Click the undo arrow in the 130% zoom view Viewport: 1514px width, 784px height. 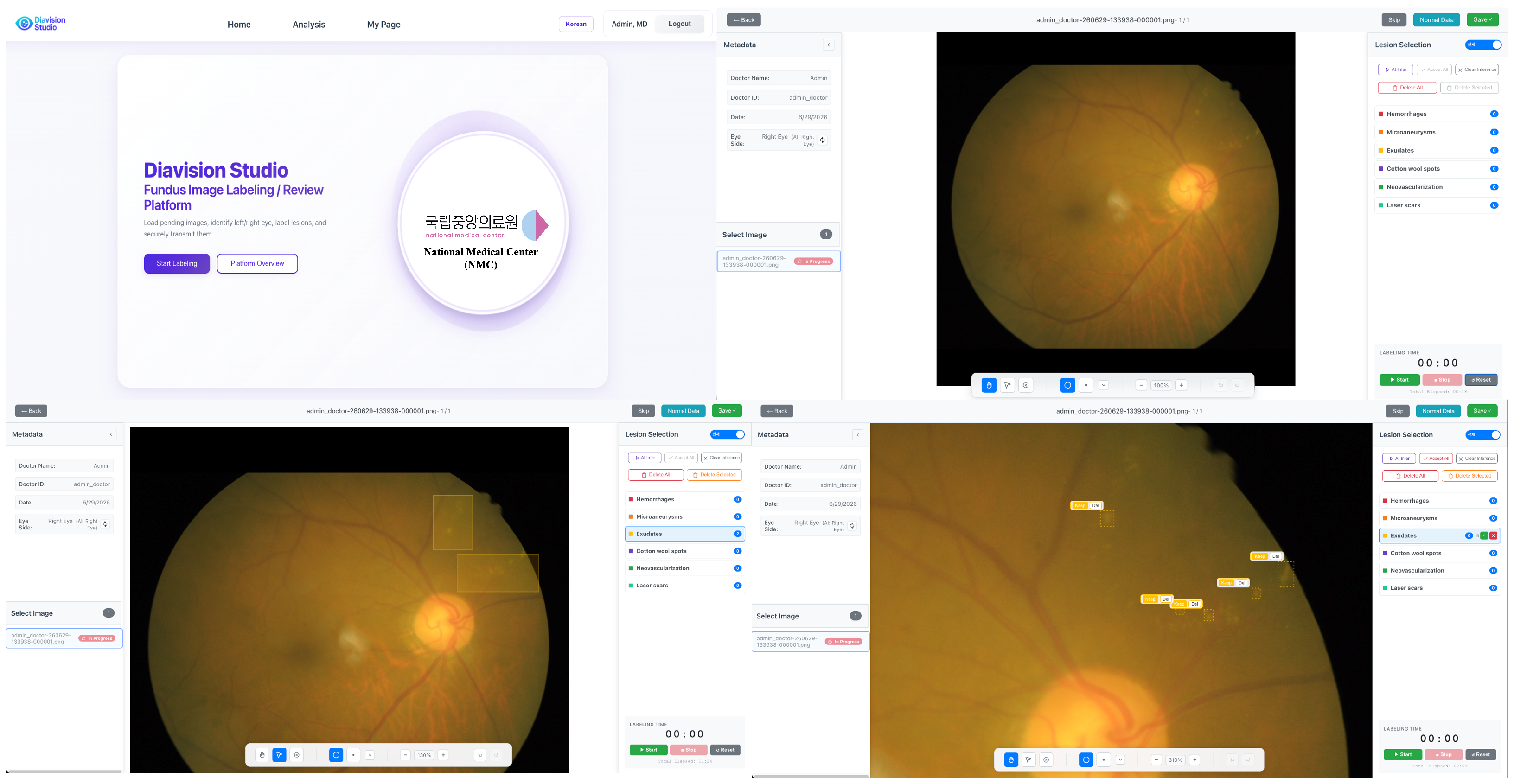(480, 755)
